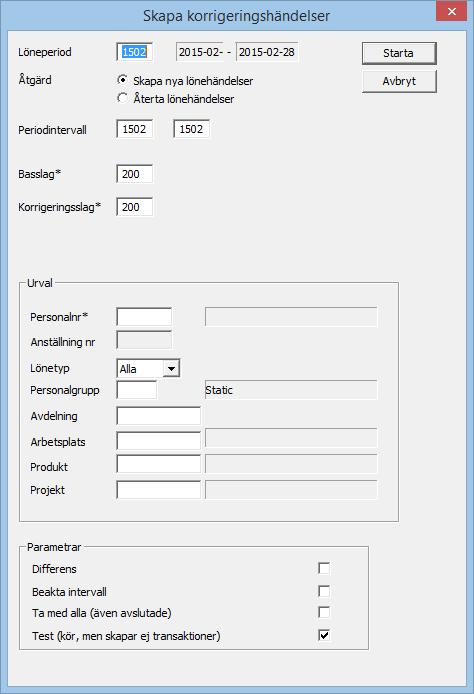Focus the Korrigeringsslag field
Image resolution: width=474 pixels, height=694 pixels.
[x=135, y=207]
